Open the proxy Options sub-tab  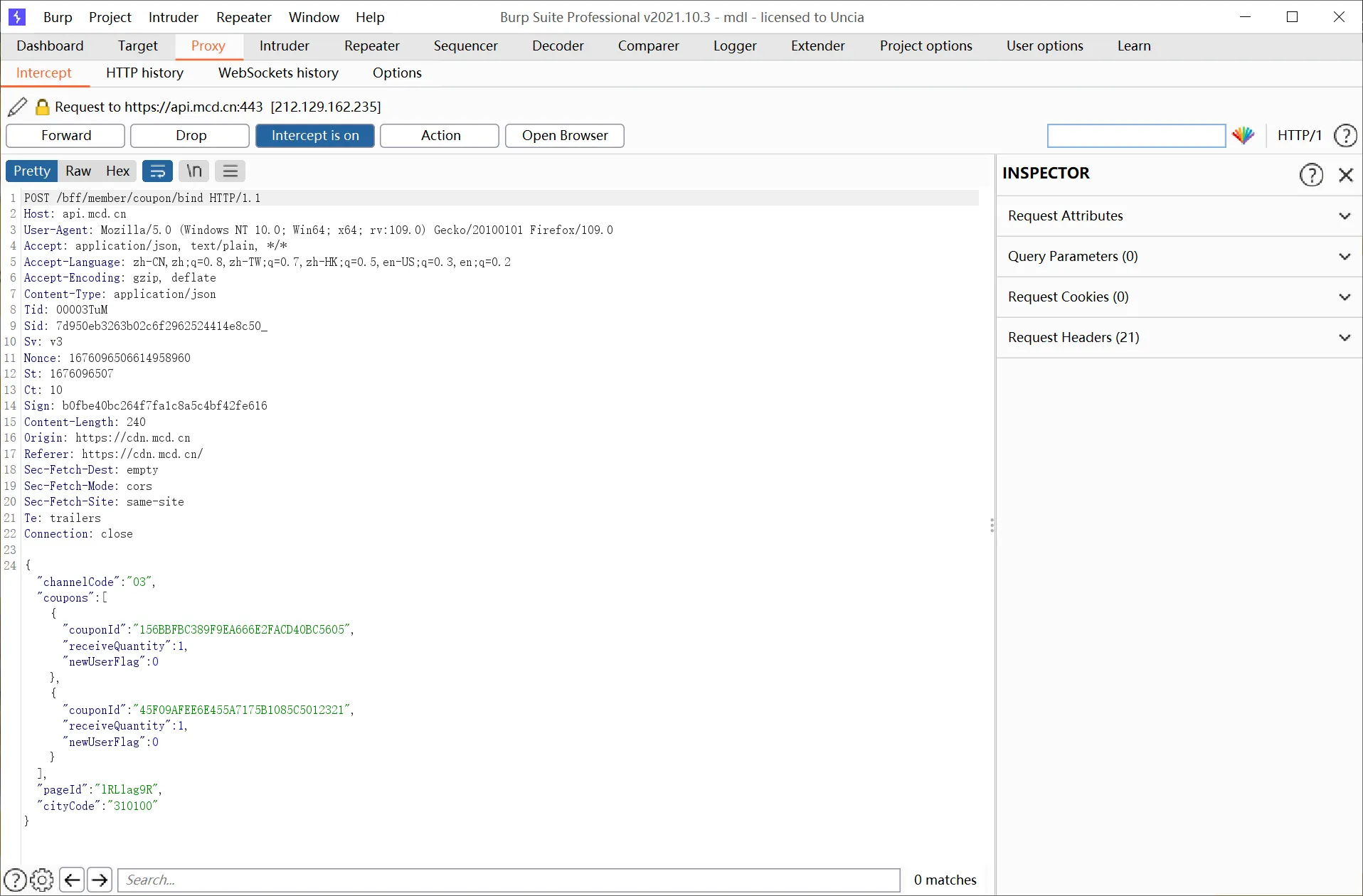(x=398, y=73)
